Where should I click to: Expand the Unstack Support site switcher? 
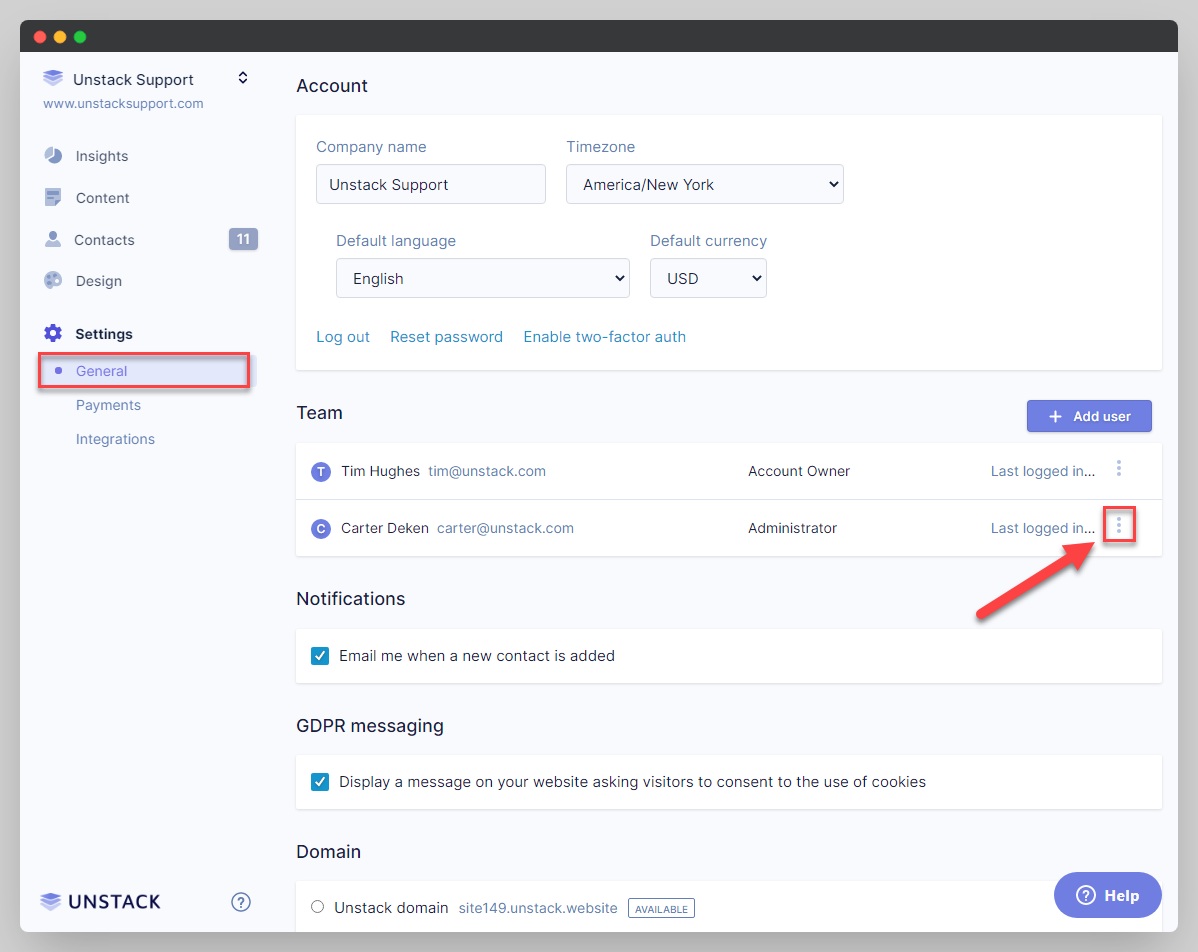(x=242, y=78)
